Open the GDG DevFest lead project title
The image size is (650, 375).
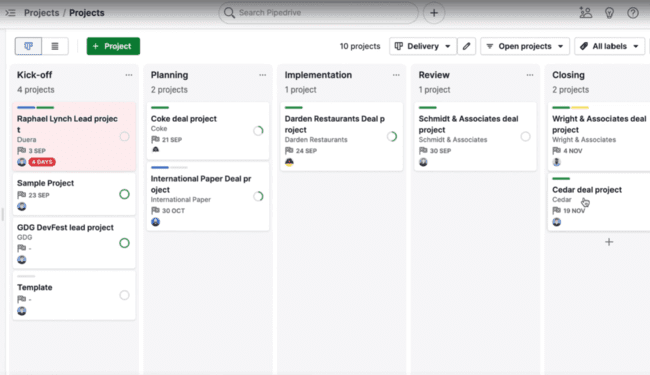(x=65, y=227)
